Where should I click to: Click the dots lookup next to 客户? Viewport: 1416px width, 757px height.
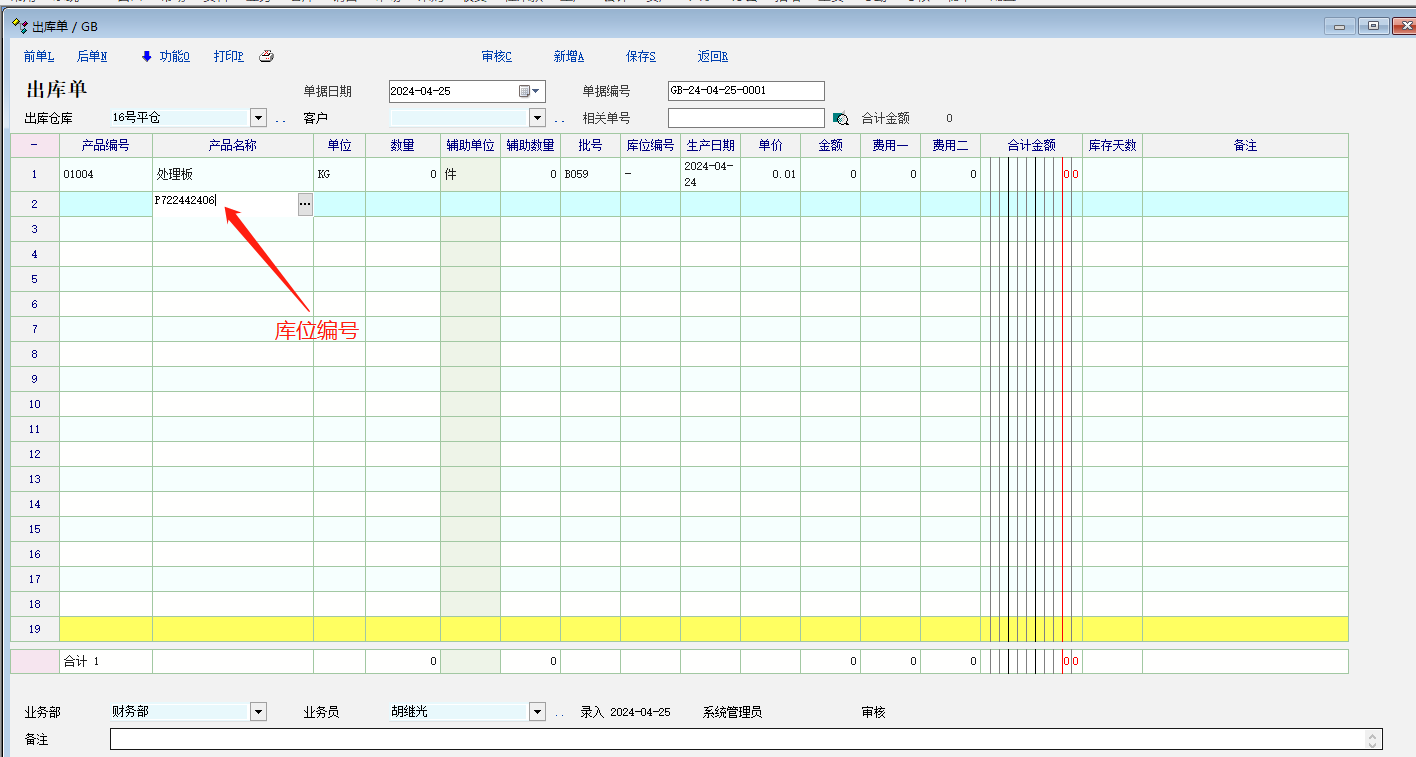[x=559, y=119]
